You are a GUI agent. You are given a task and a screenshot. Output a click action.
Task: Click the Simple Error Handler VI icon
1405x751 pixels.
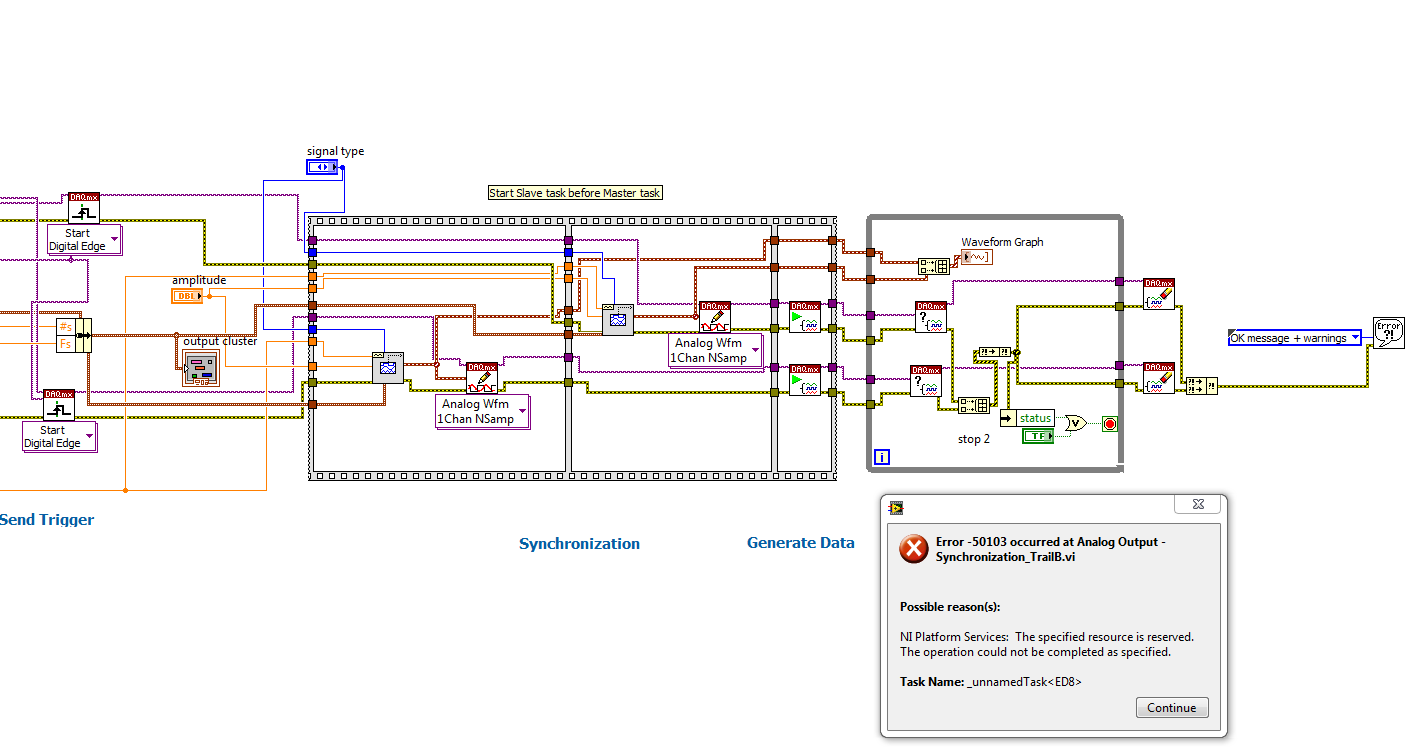[1388, 333]
